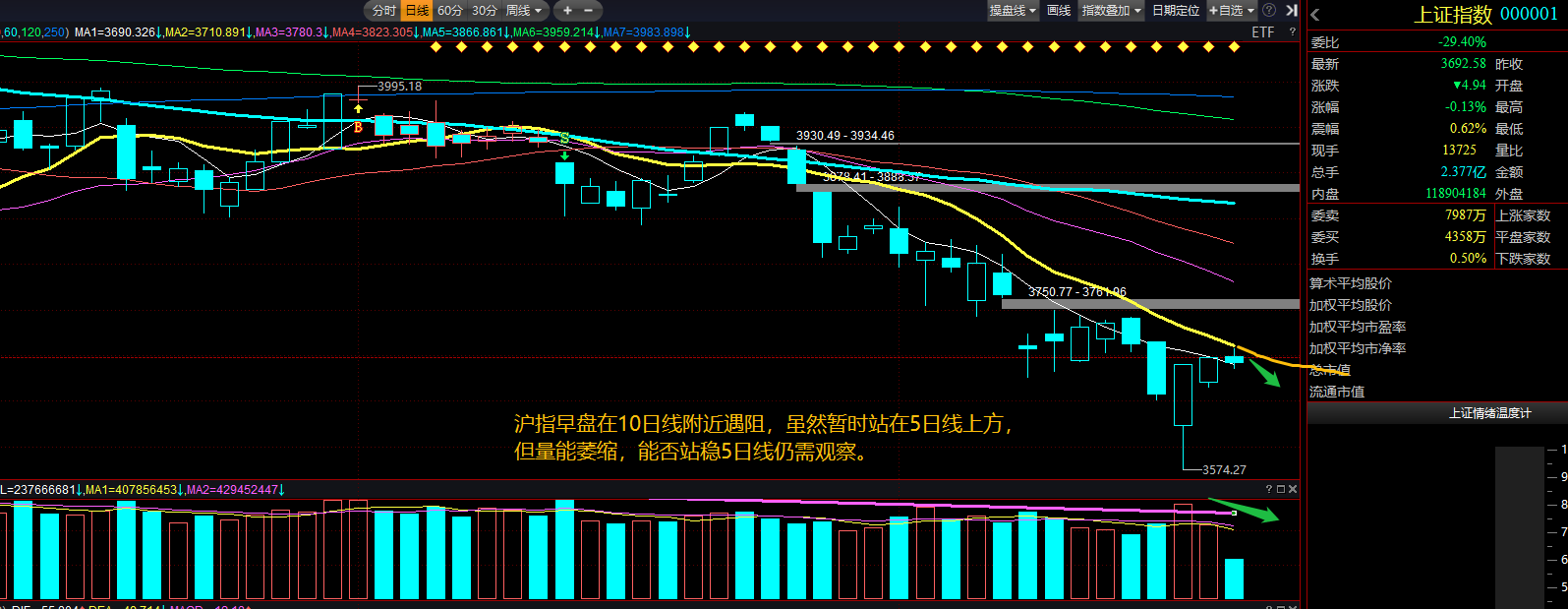Viewport: 1568px width, 609px height.
Task: Maximize the volume sub-chart panel
Action: point(1281,489)
